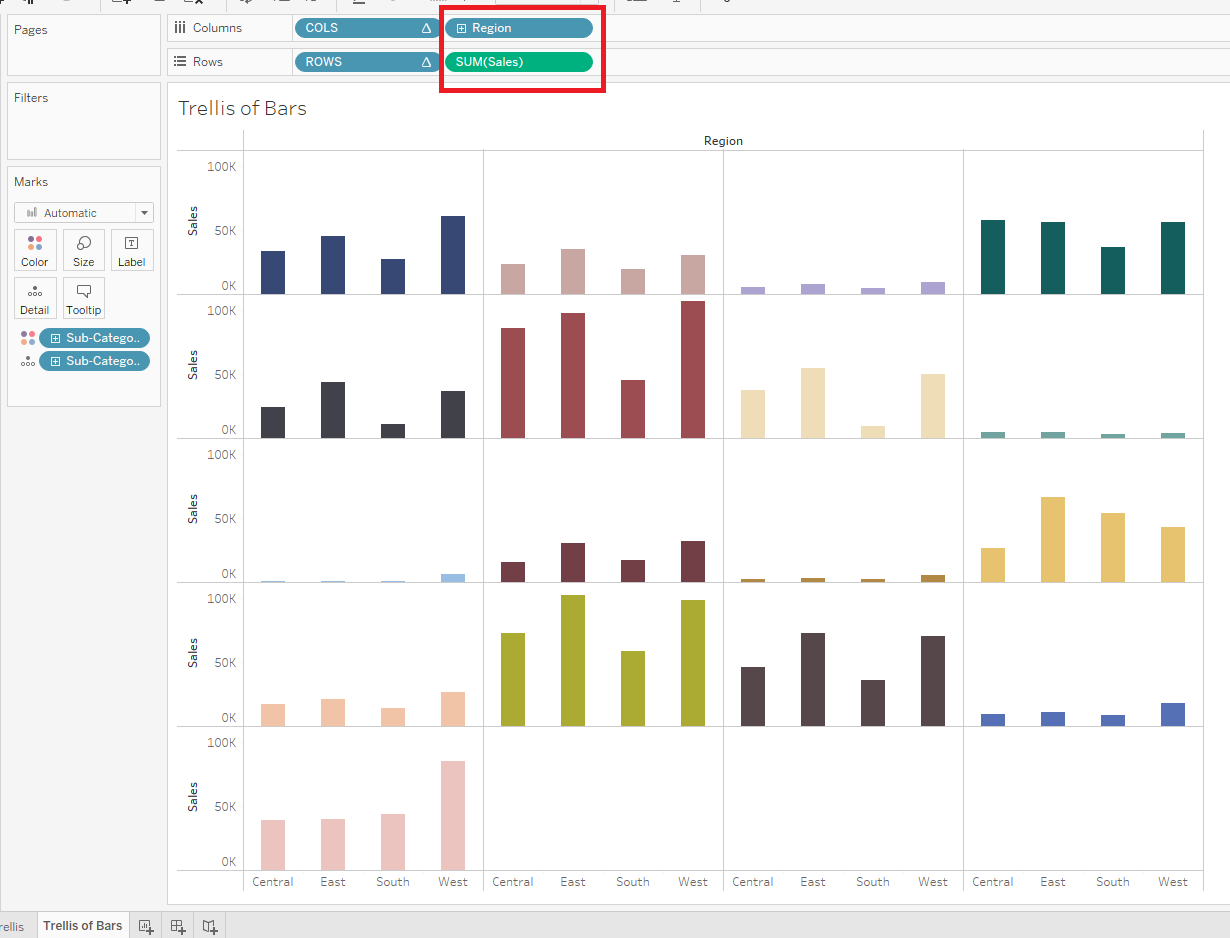Switch to the Trellis of Bars tab

(x=83, y=926)
